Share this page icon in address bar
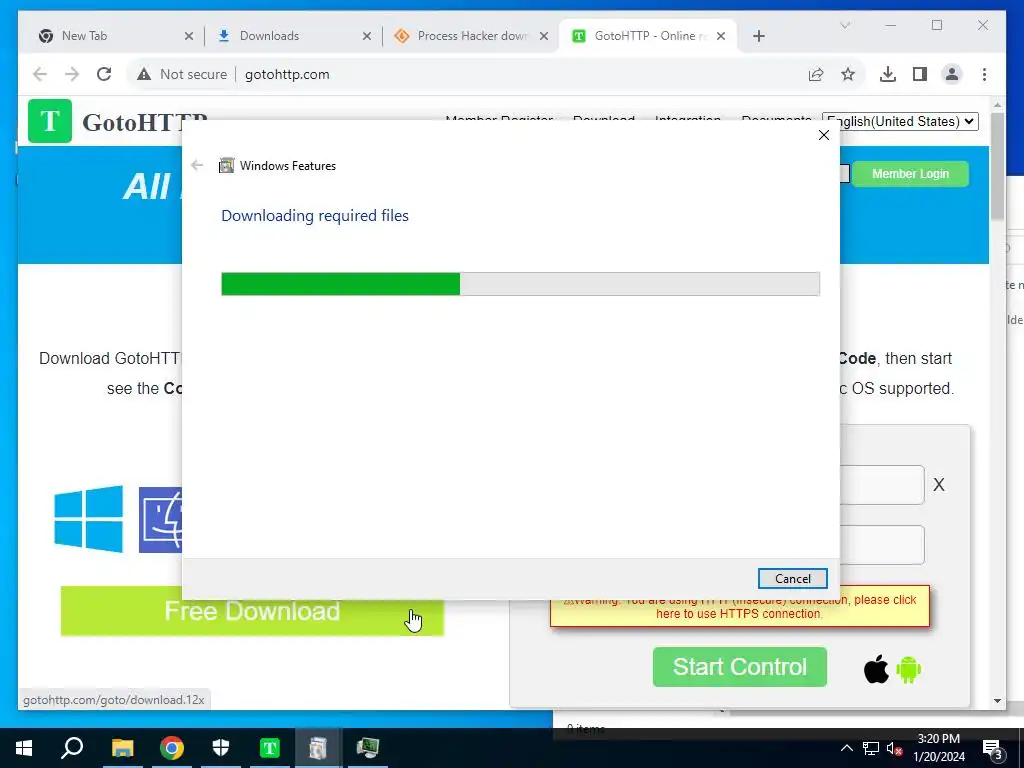This screenshot has height=768, width=1024. (816, 74)
